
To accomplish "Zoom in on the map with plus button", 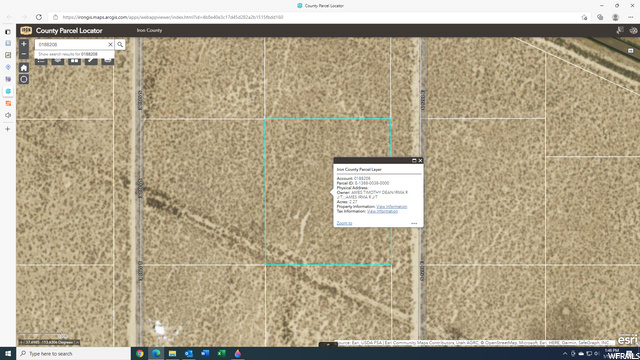I will 24,44.
